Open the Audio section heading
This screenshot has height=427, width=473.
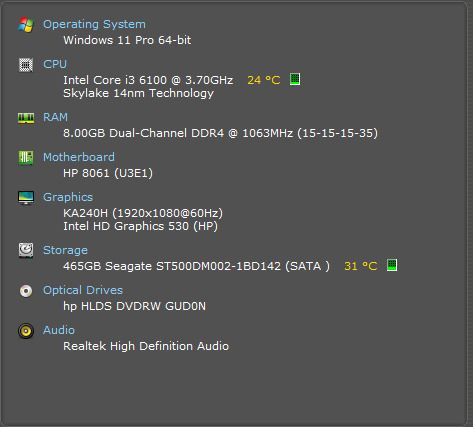click(x=59, y=330)
